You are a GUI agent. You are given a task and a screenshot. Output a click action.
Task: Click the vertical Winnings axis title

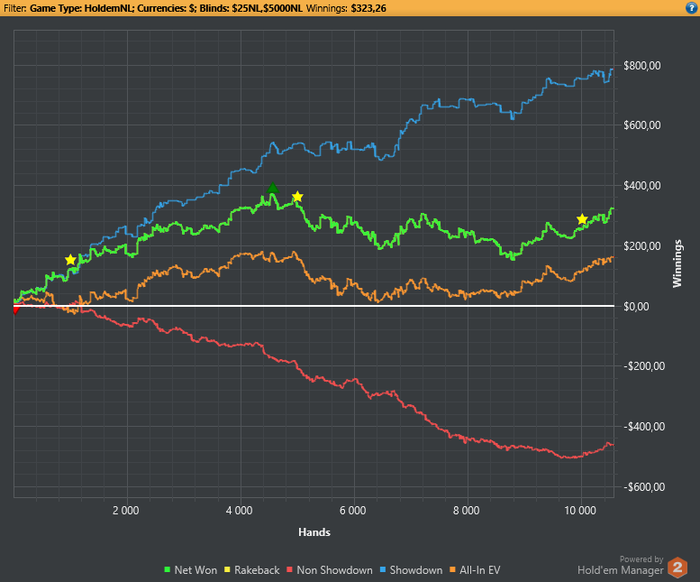tap(677, 263)
